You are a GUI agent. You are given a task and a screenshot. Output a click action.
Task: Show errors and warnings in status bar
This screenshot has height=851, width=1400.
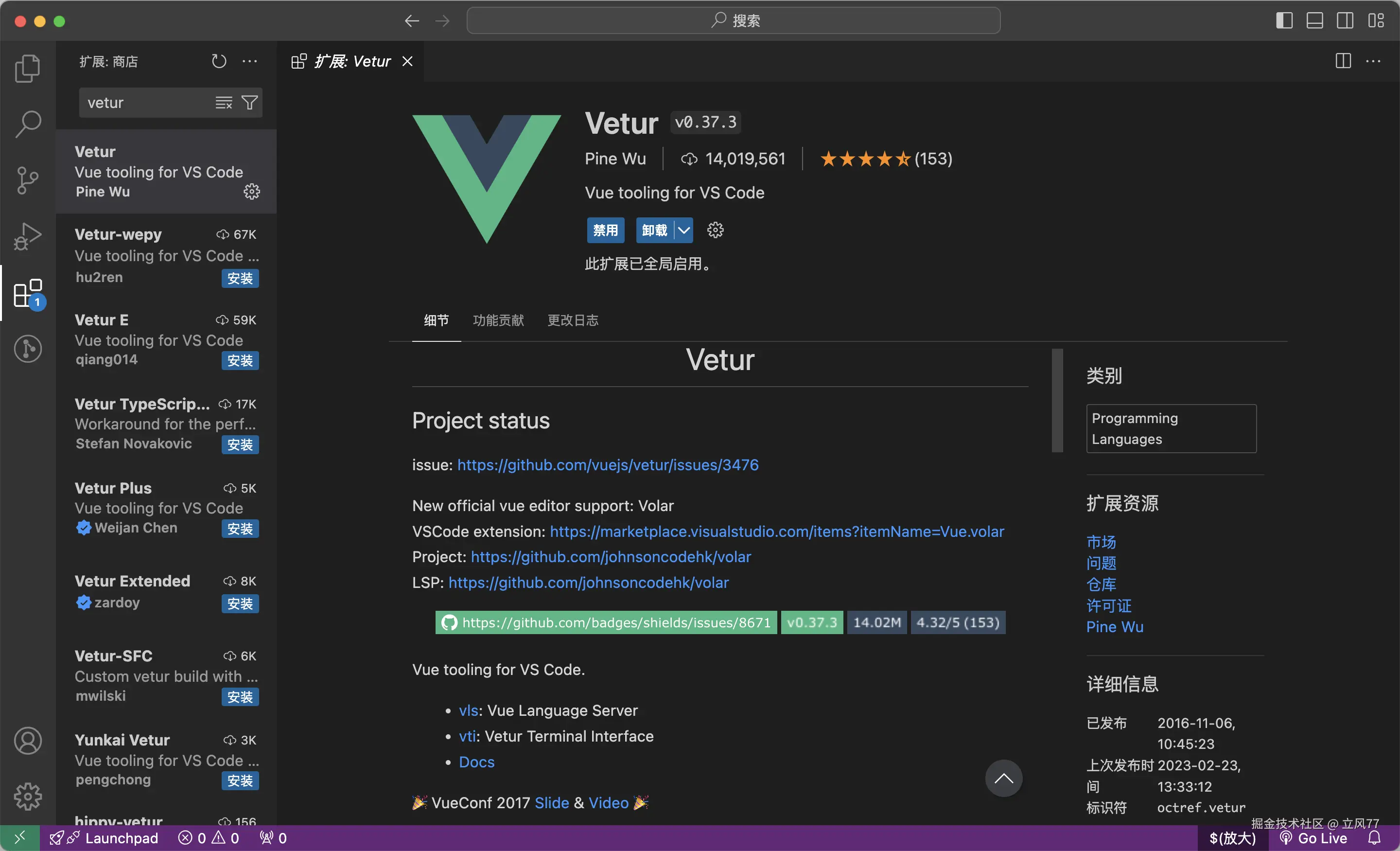209,838
